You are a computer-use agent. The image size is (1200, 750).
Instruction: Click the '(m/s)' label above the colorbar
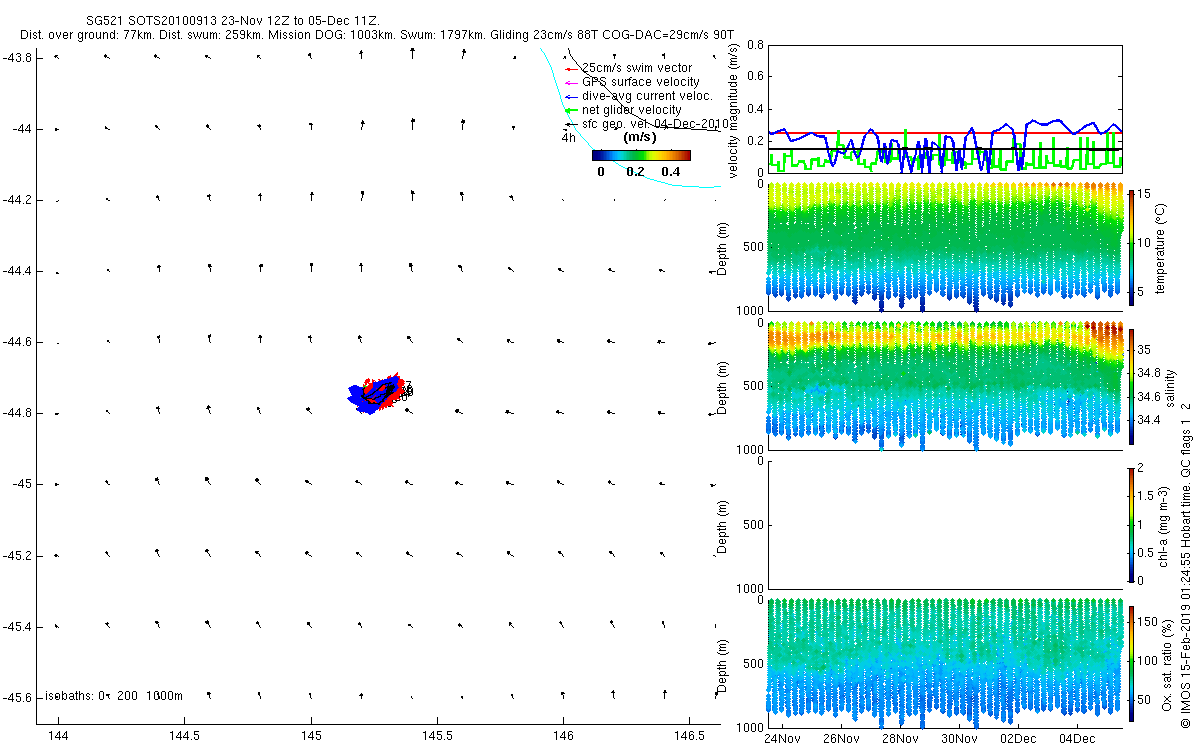640,137
